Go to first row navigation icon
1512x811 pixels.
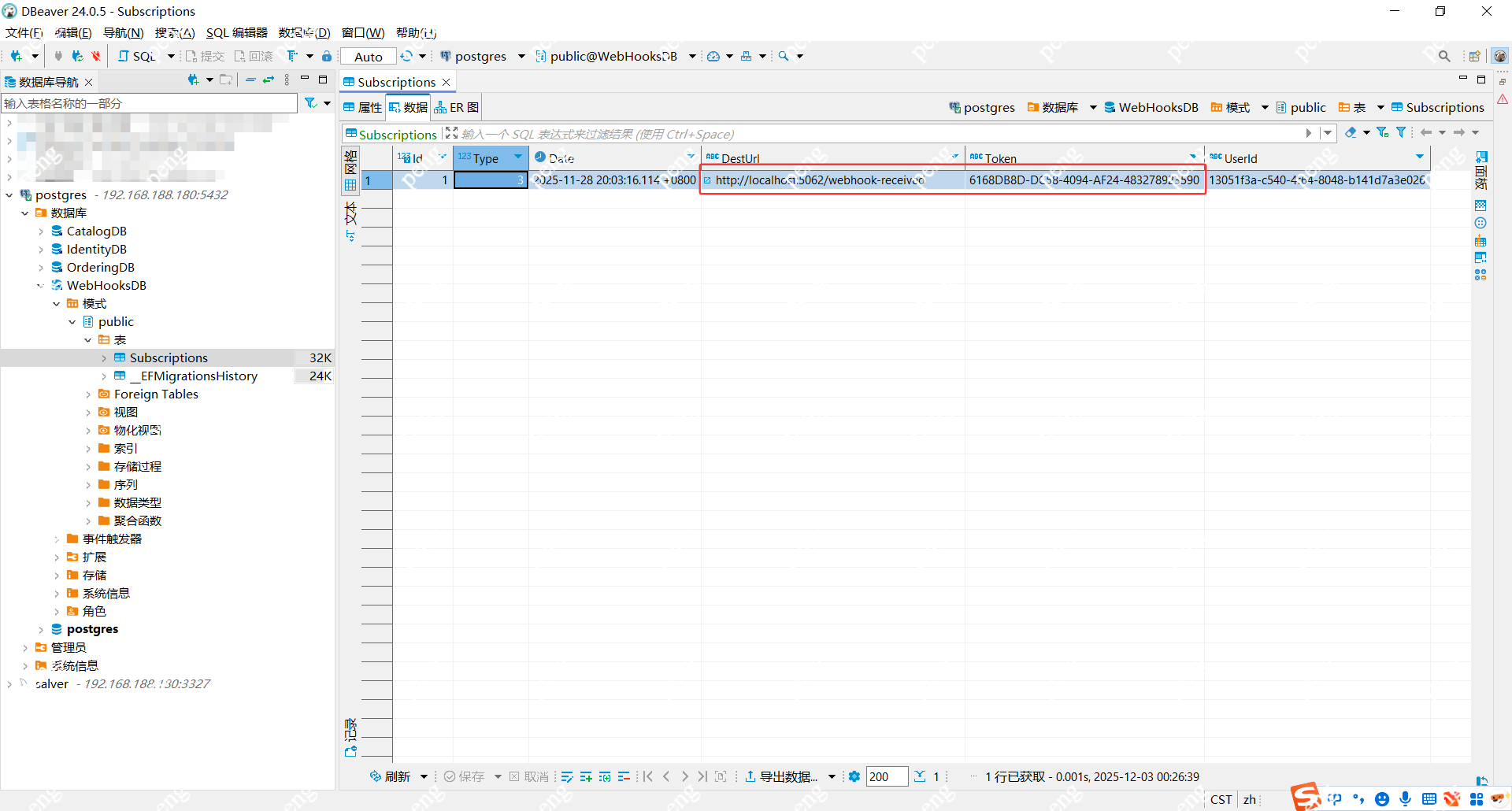pos(648,776)
